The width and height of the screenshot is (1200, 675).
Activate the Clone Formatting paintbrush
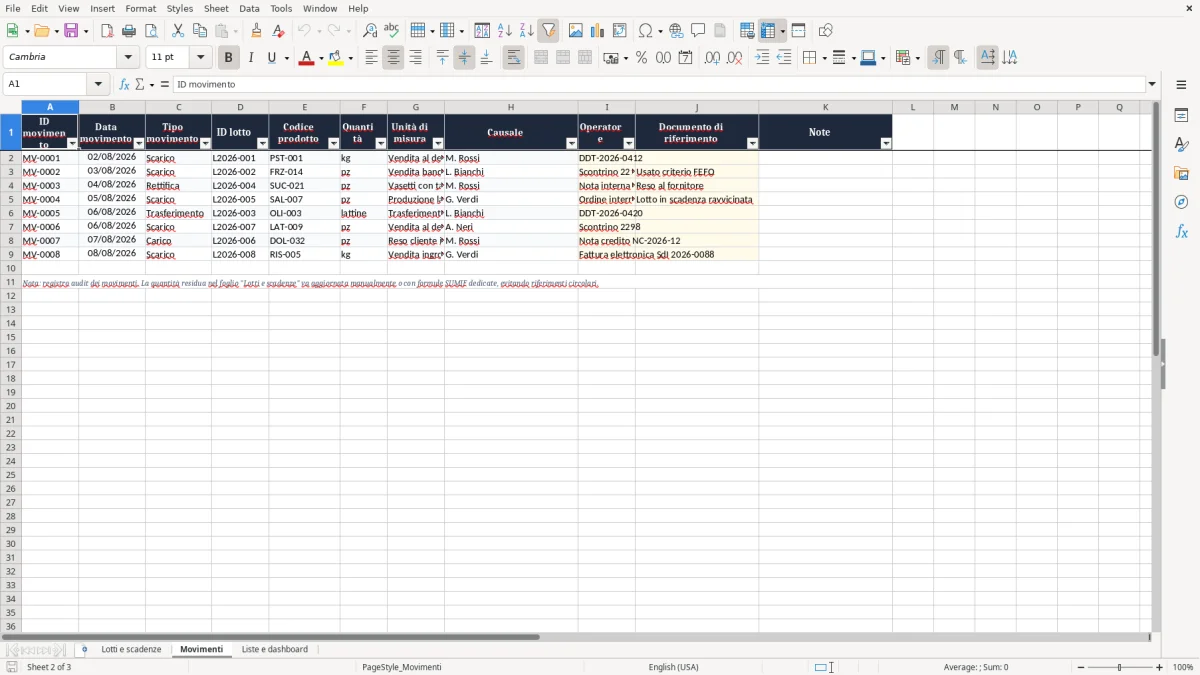[256, 31]
